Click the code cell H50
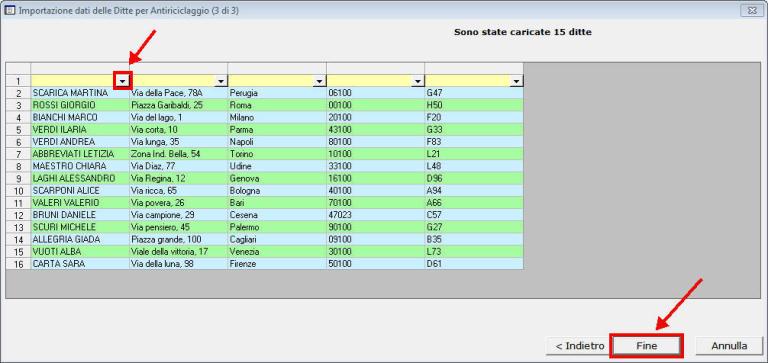This screenshot has width=768, height=363. (x=474, y=105)
